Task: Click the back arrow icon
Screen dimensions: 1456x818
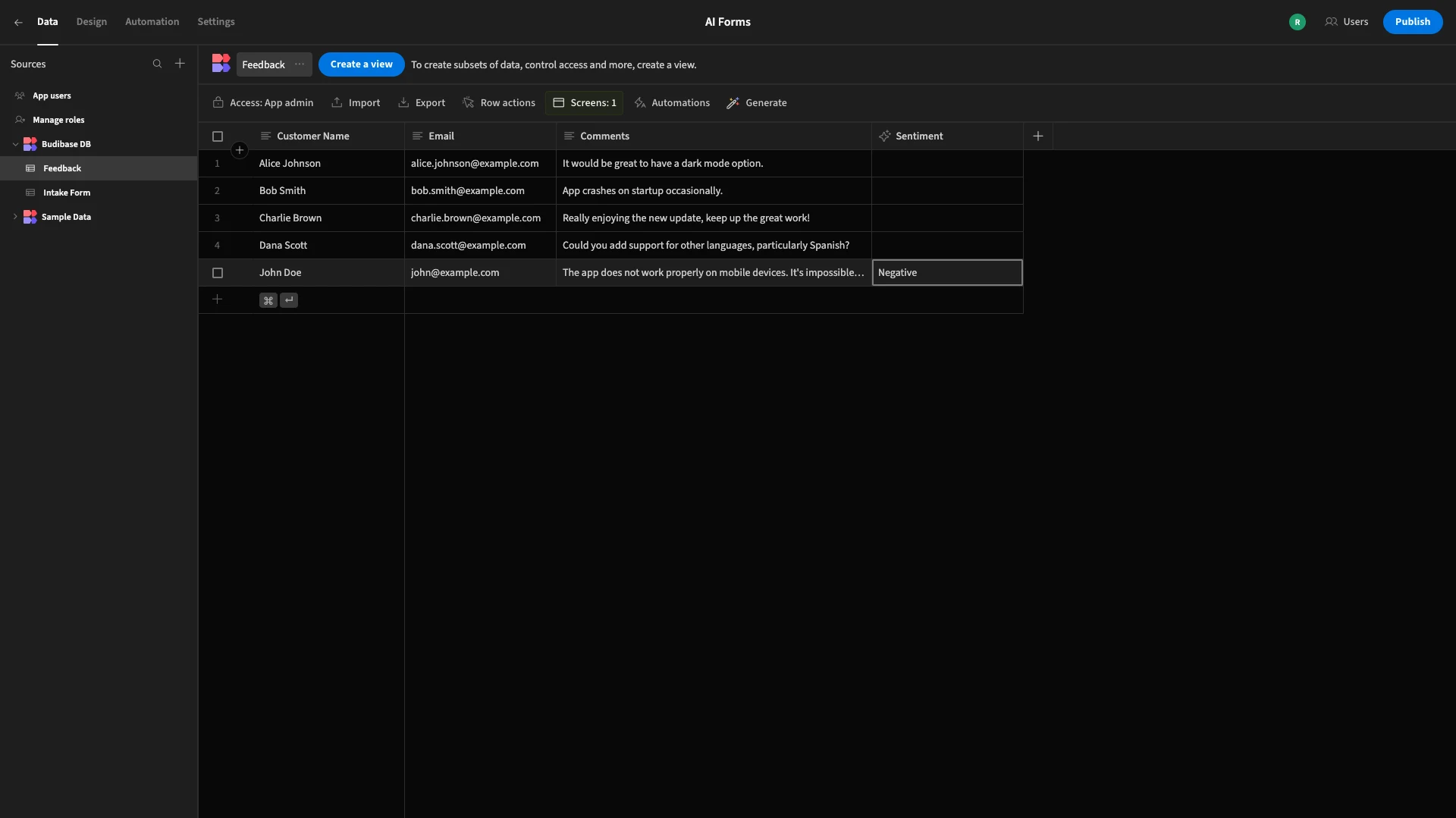Action: pyautogui.click(x=18, y=22)
